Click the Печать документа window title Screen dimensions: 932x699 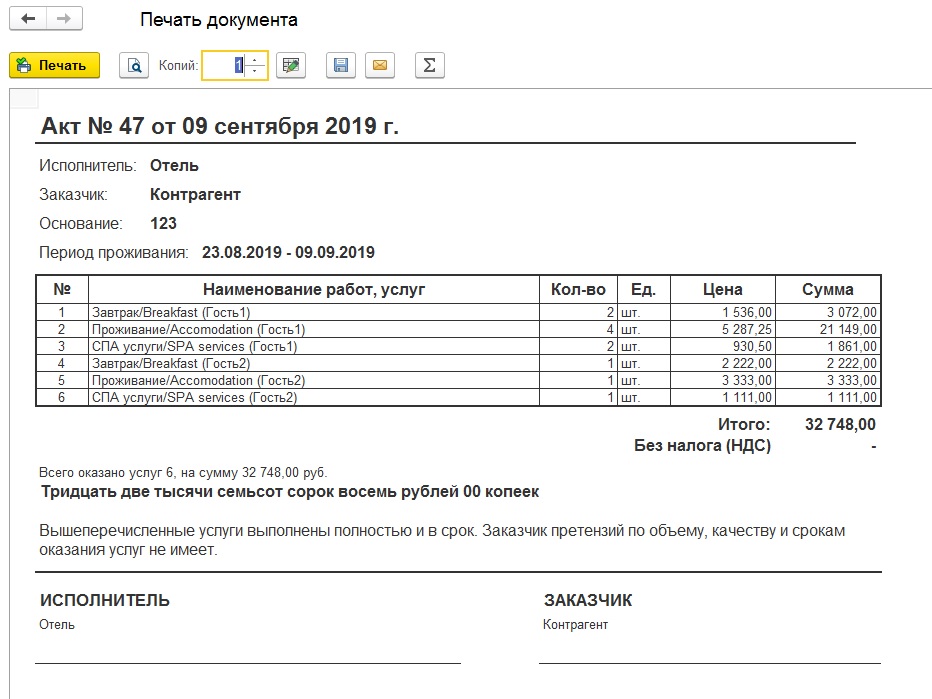coord(219,20)
